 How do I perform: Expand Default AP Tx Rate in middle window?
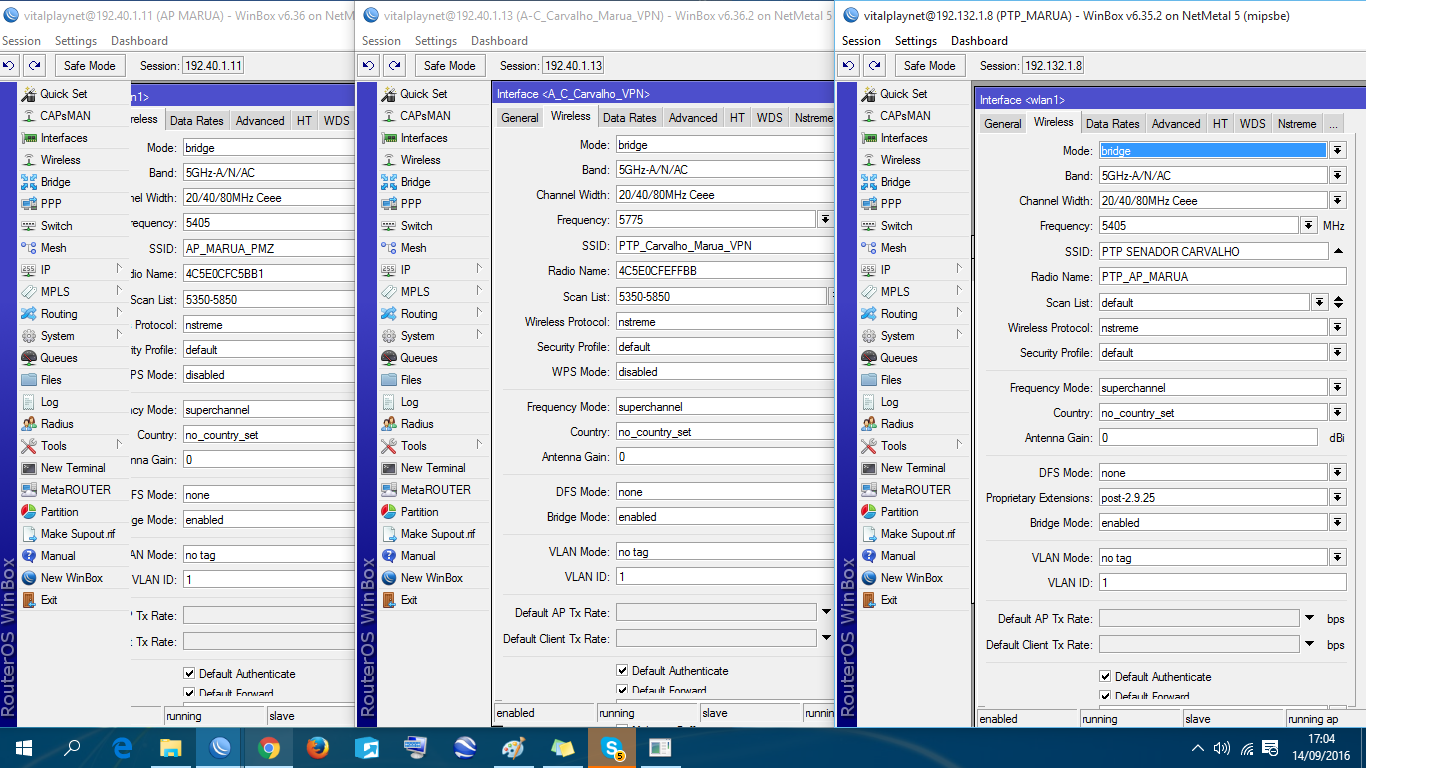[x=826, y=612]
